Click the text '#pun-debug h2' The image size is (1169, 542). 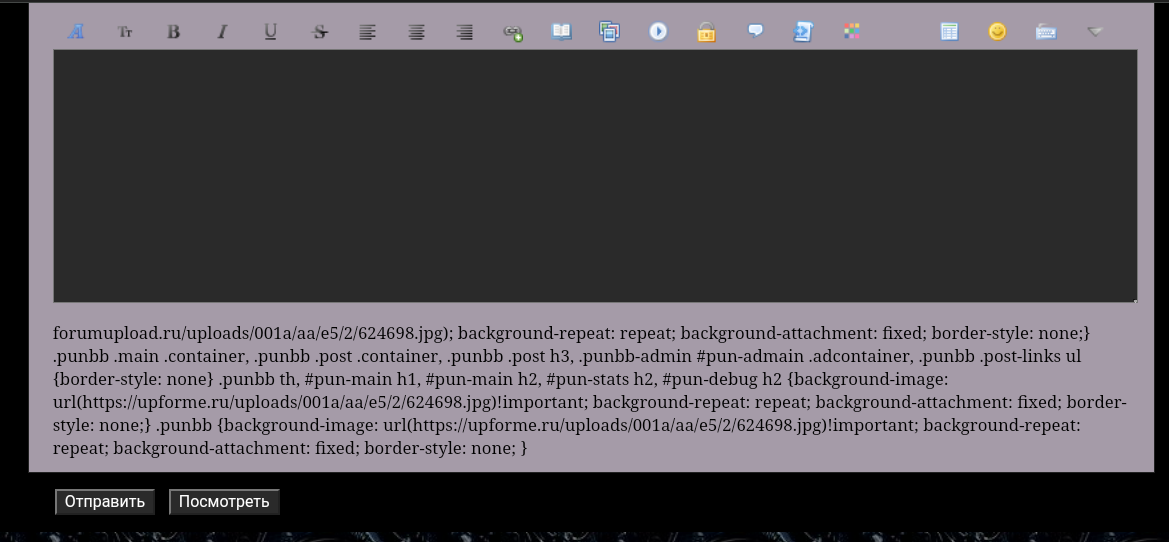tap(722, 379)
